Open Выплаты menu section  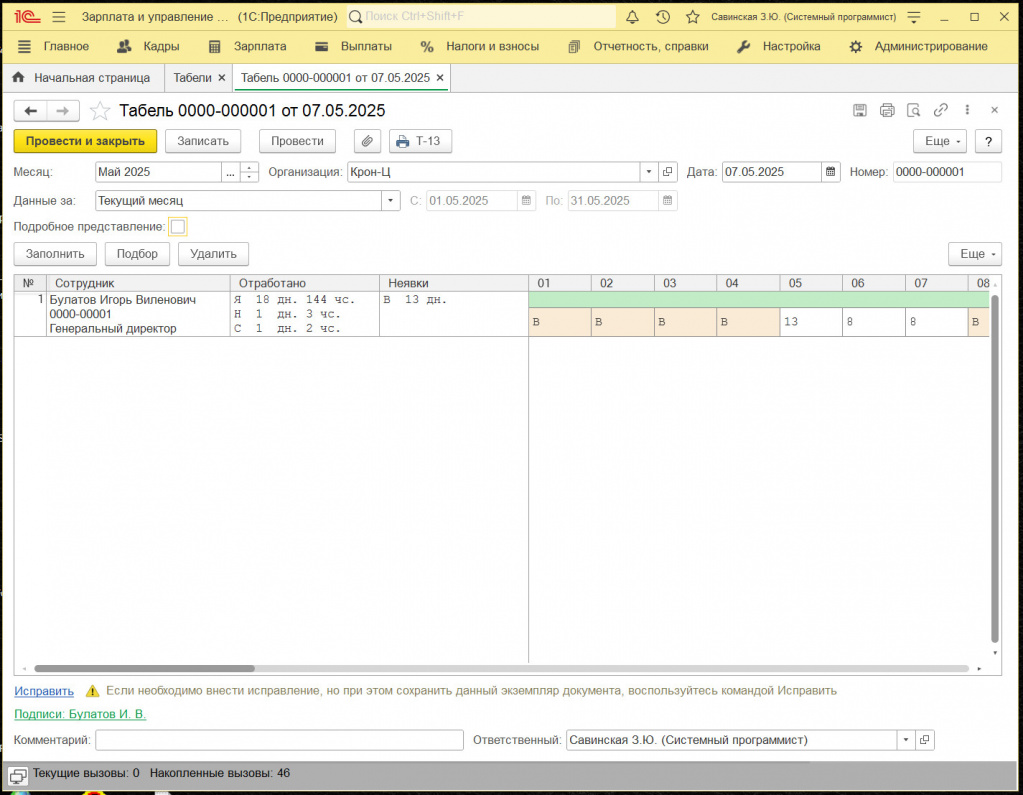pyautogui.click(x=354, y=46)
